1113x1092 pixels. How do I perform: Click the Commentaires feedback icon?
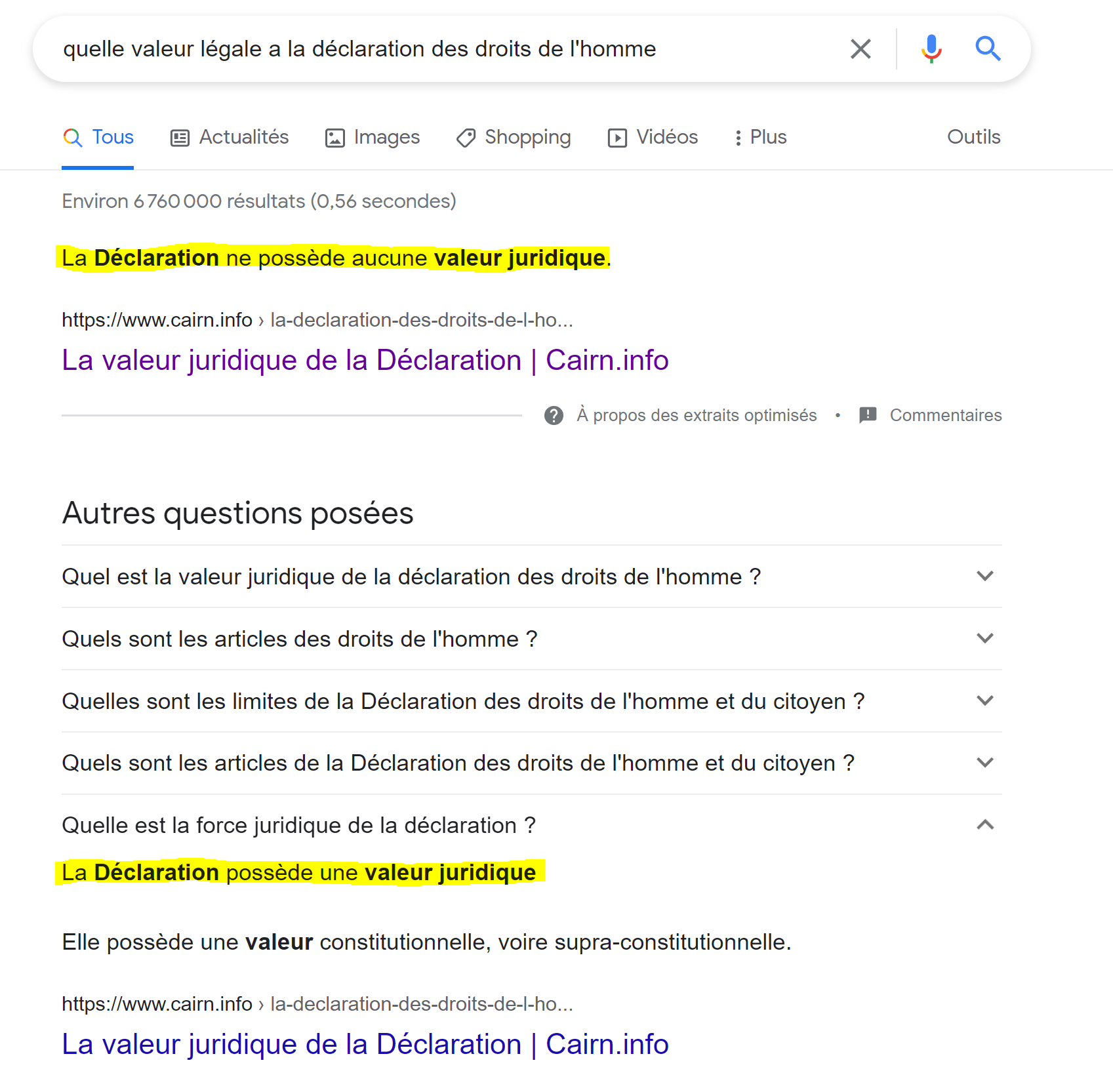click(x=868, y=415)
